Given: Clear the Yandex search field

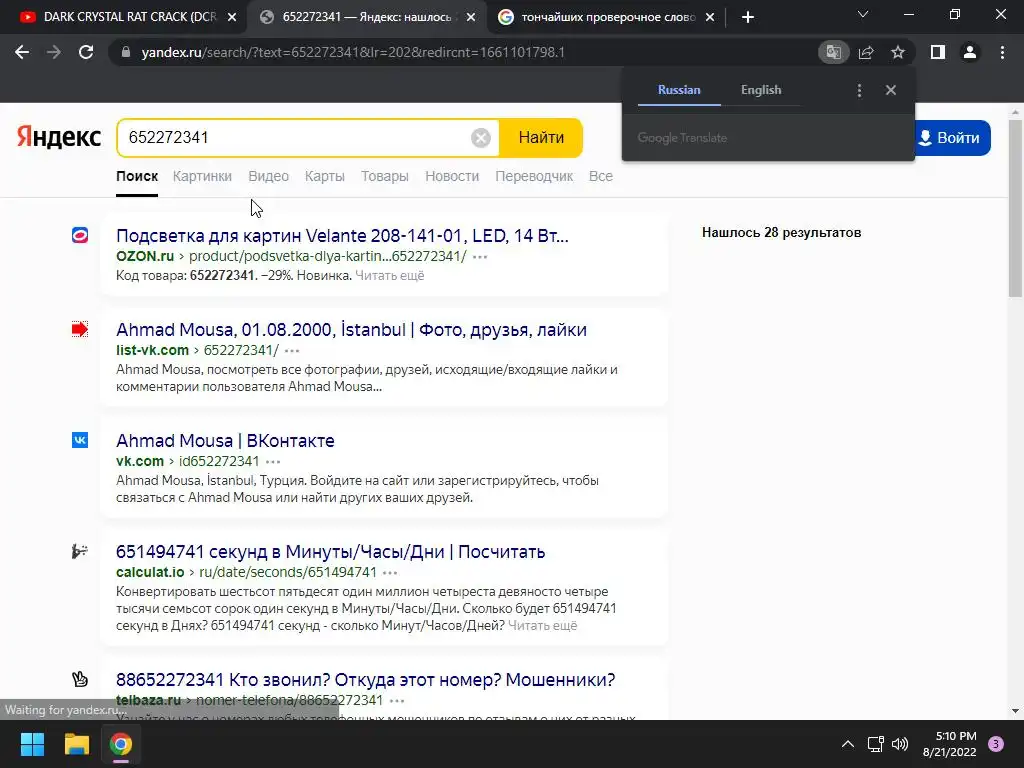Looking at the screenshot, I should [481, 138].
